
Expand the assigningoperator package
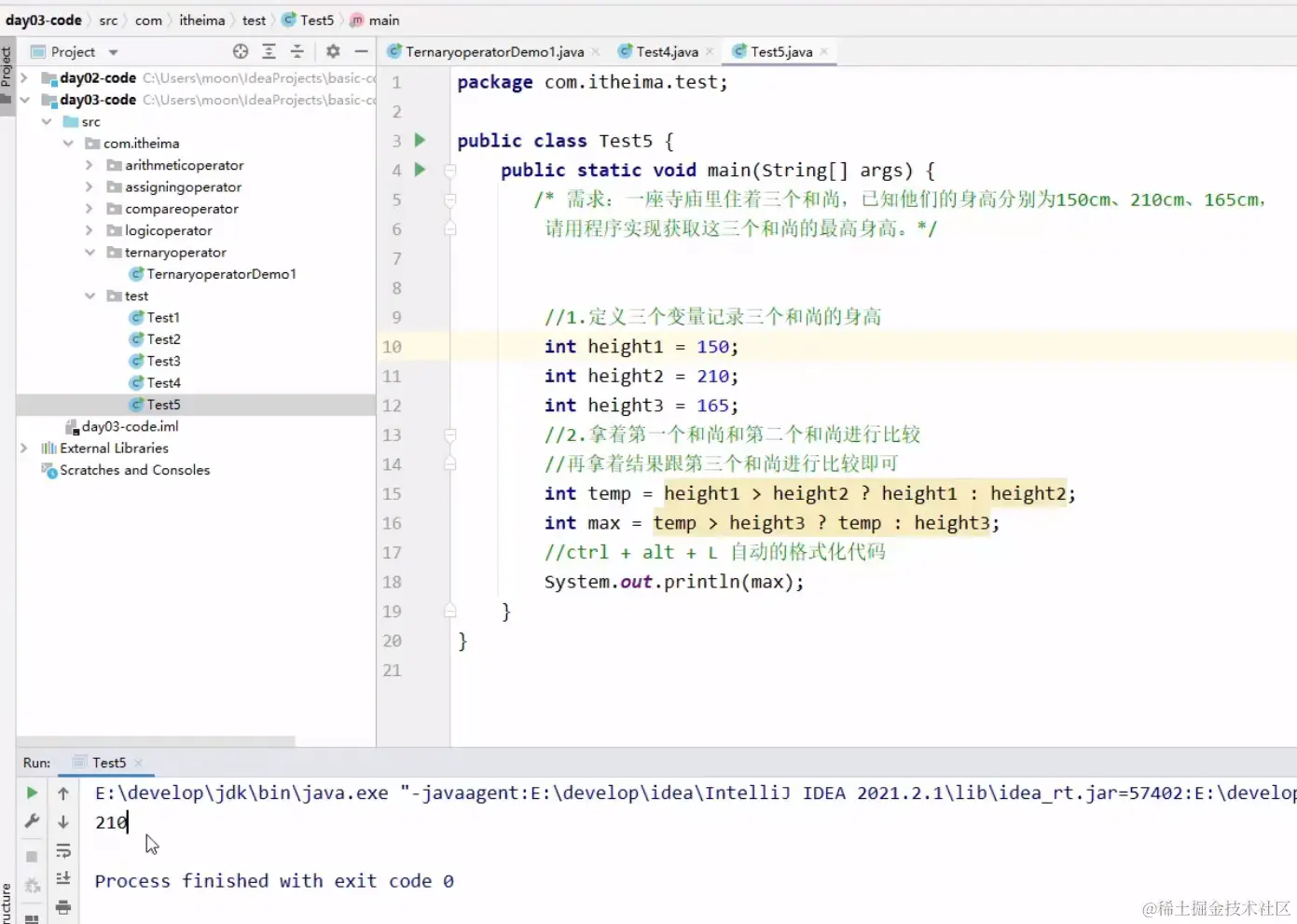coord(90,187)
